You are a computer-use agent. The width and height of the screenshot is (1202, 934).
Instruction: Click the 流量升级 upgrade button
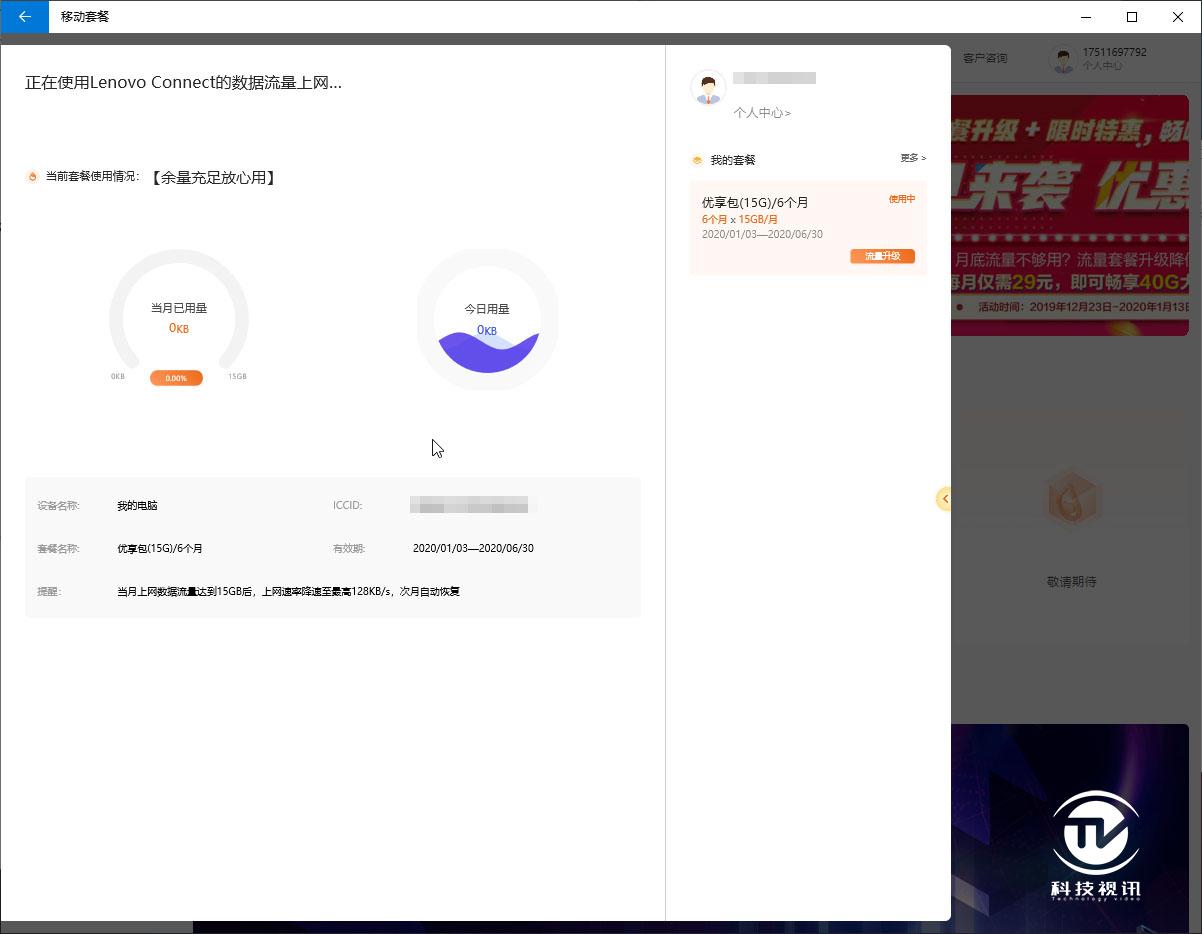[x=881, y=256]
